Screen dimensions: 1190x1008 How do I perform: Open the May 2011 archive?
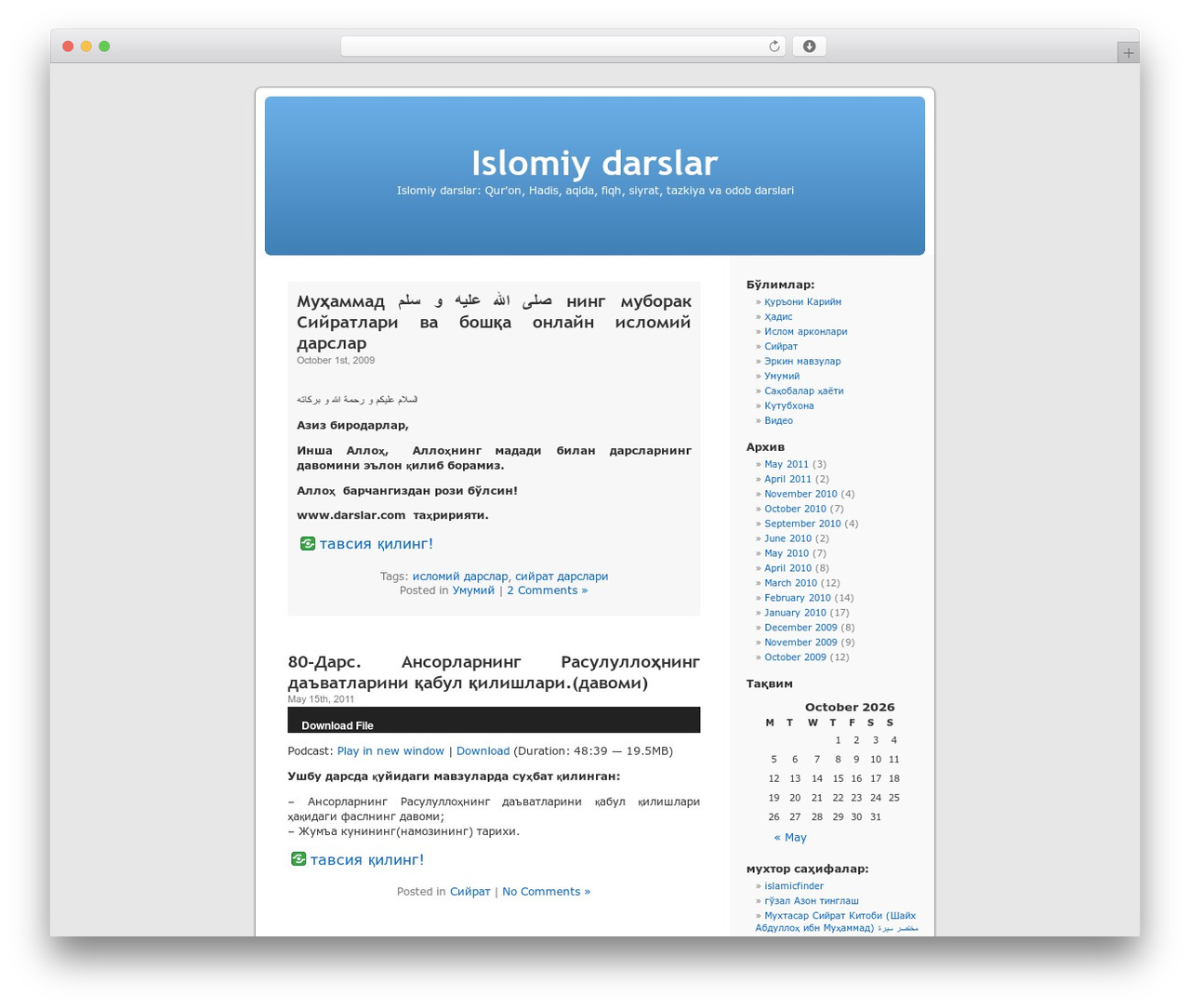[x=787, y=464]
